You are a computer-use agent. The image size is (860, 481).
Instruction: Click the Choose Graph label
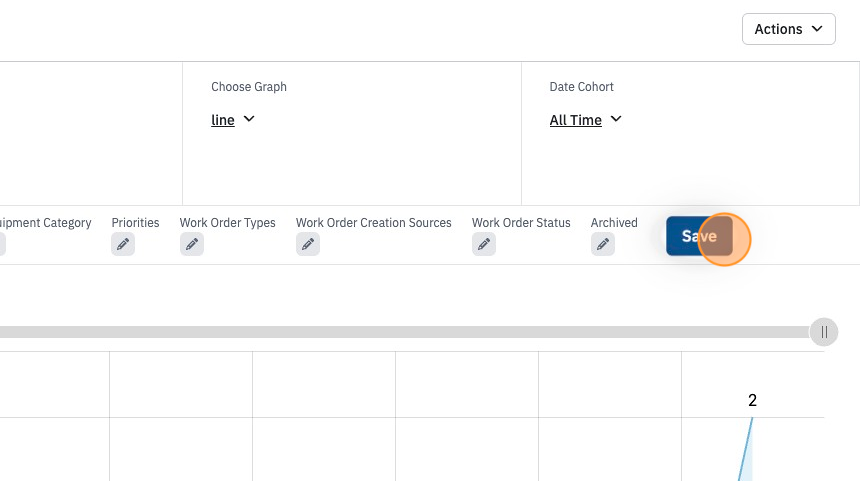tap(249, 87)
